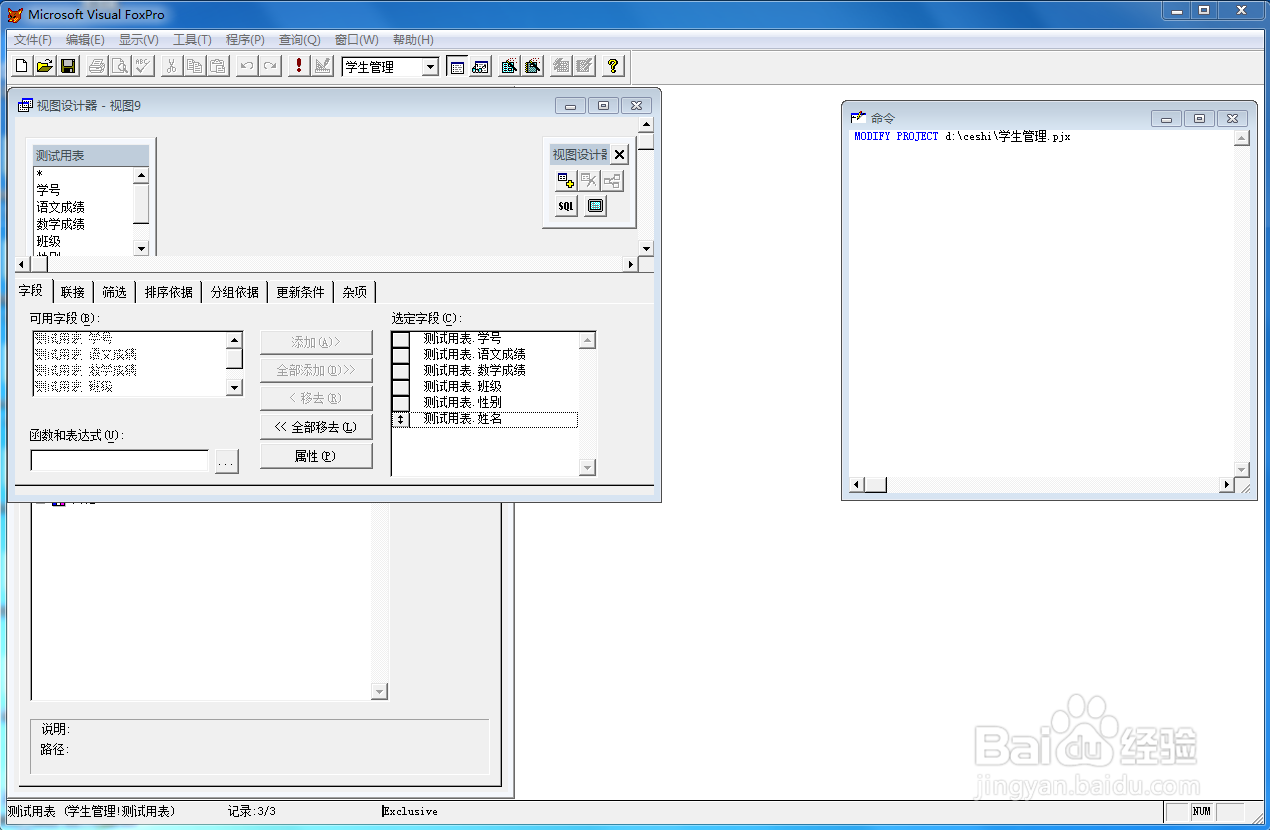Open the 窗口(W) menu
Viewport: 1270px width, 830px height.
356,40
